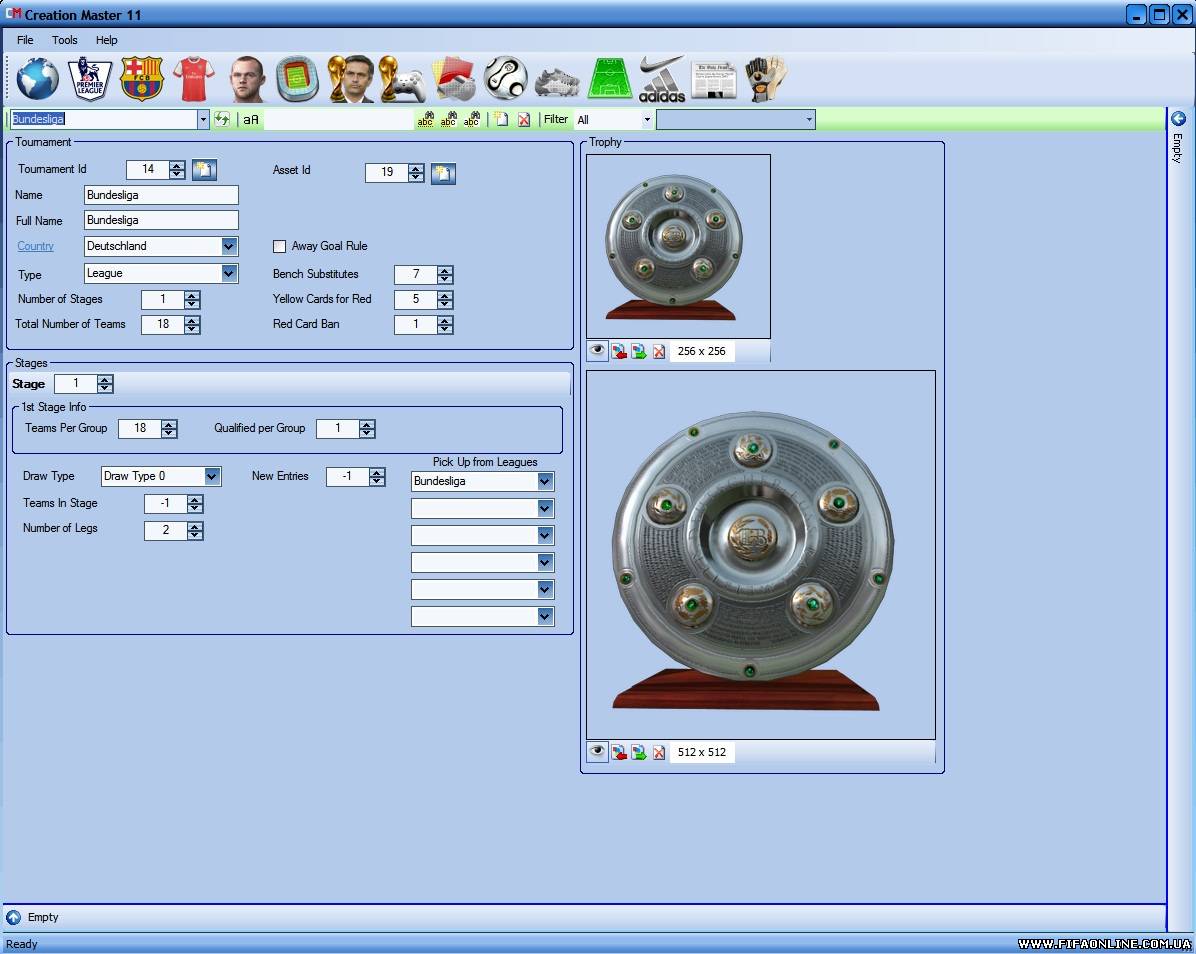1196x954 pixels.
Task: Toggle the eye icon for 512 x 512 trophy
Action: point(597,752)
